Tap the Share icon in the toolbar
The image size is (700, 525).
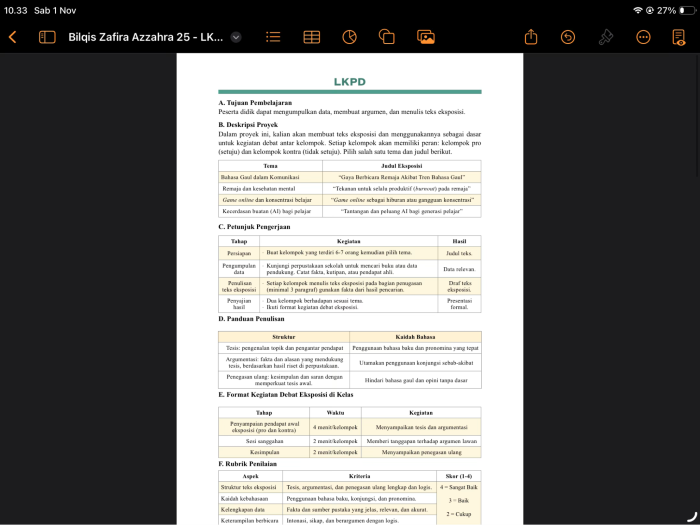coord(531,37)
